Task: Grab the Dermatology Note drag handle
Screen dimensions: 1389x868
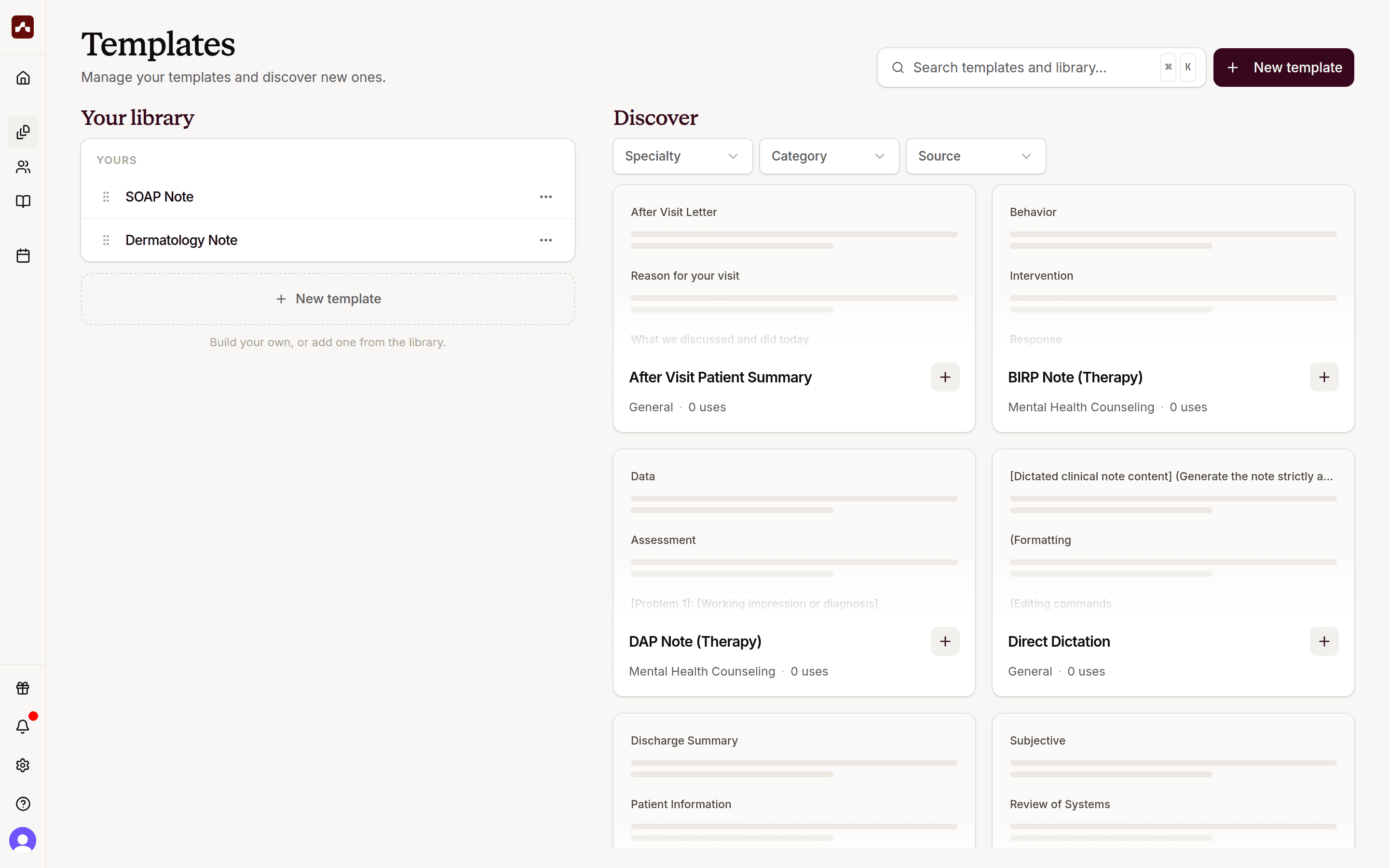Action: [106, 240]
